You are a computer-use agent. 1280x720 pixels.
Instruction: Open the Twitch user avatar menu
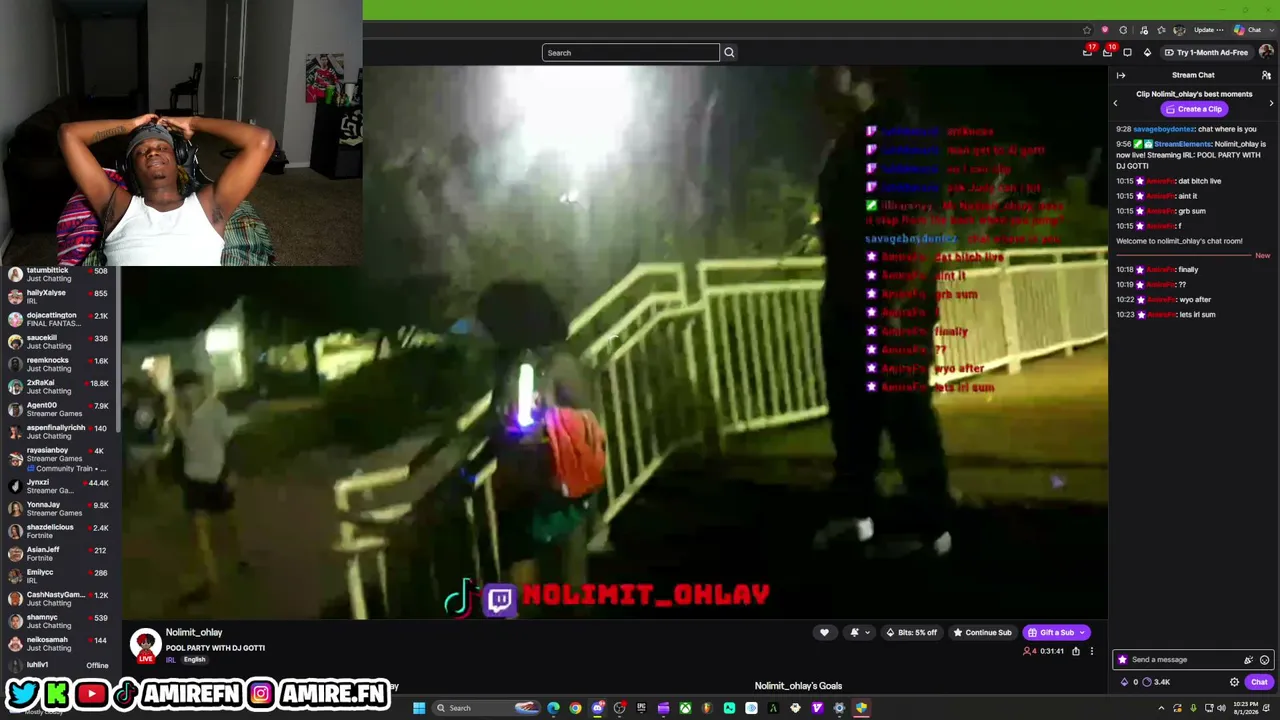click(x=1266, y=52)
